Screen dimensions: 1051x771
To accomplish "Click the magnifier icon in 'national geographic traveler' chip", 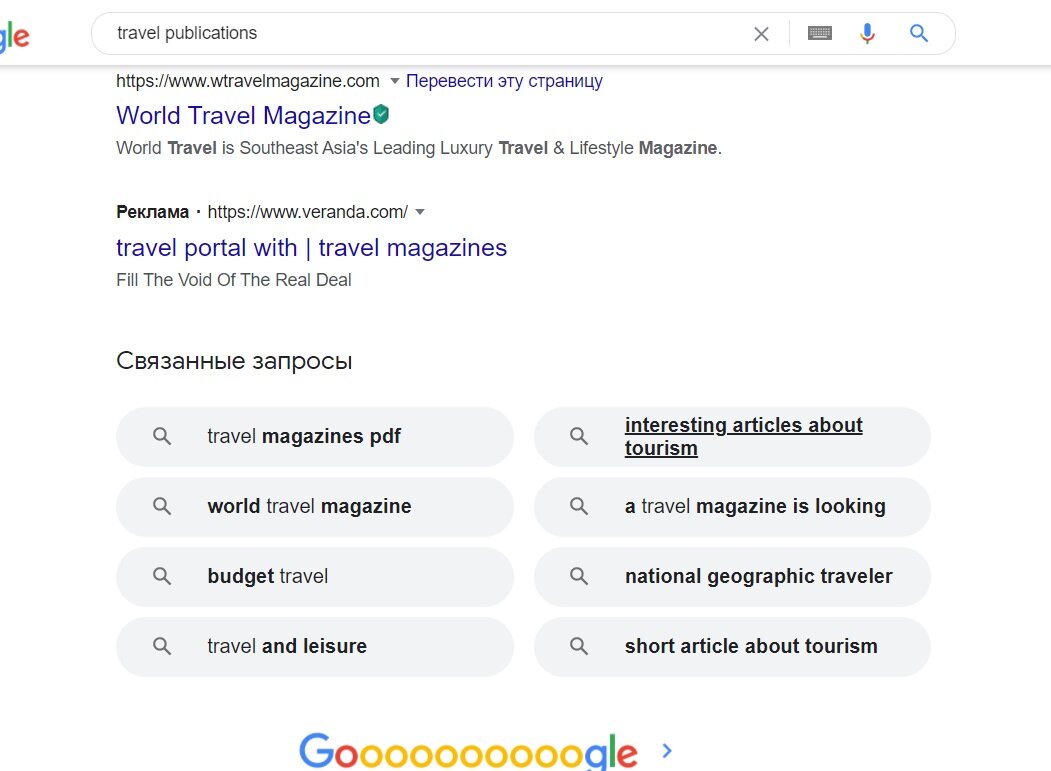I will click(579, 576).
